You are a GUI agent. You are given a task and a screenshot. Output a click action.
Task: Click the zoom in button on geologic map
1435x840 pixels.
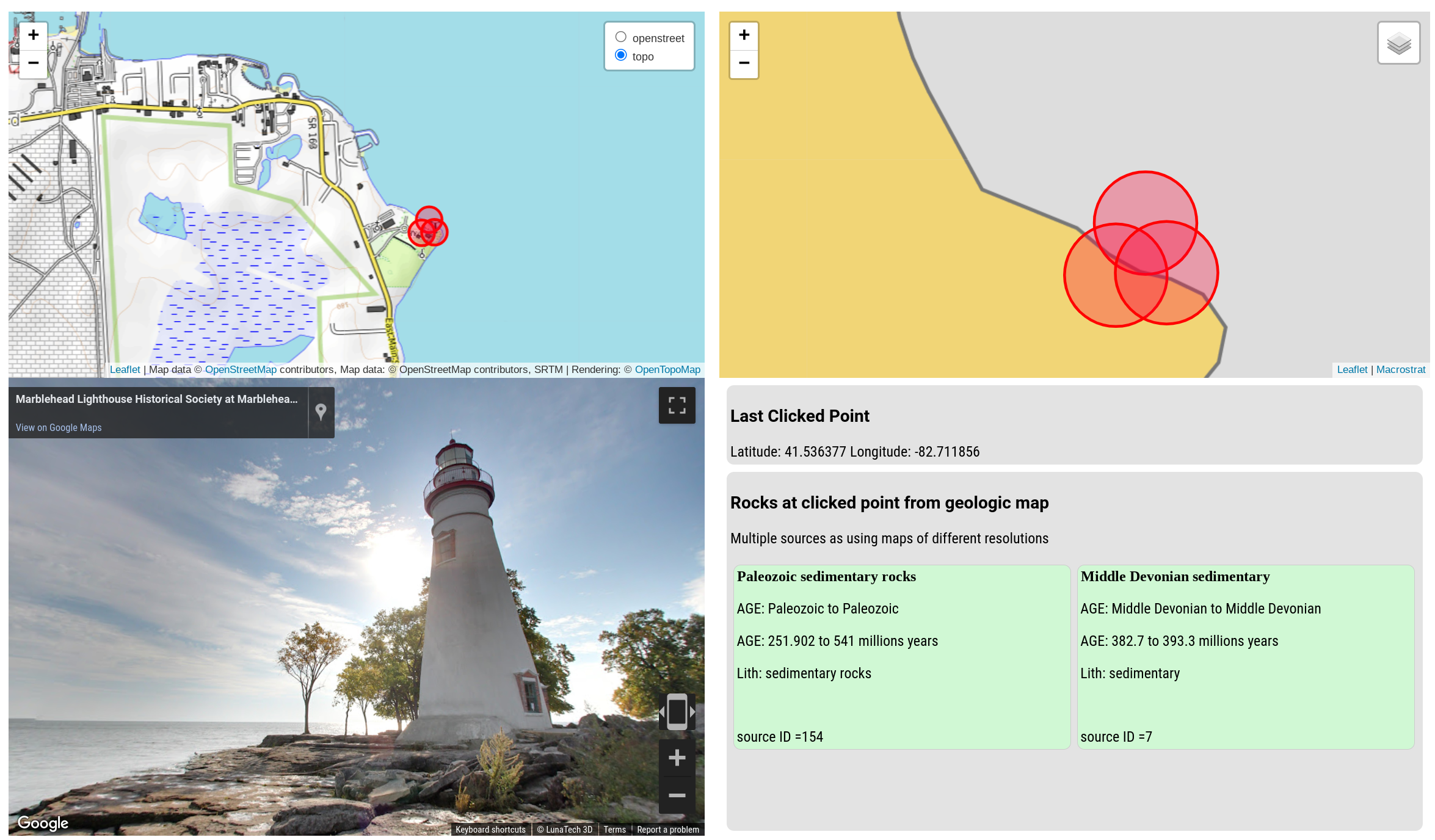pyautogui.click(x=744, y=34)
